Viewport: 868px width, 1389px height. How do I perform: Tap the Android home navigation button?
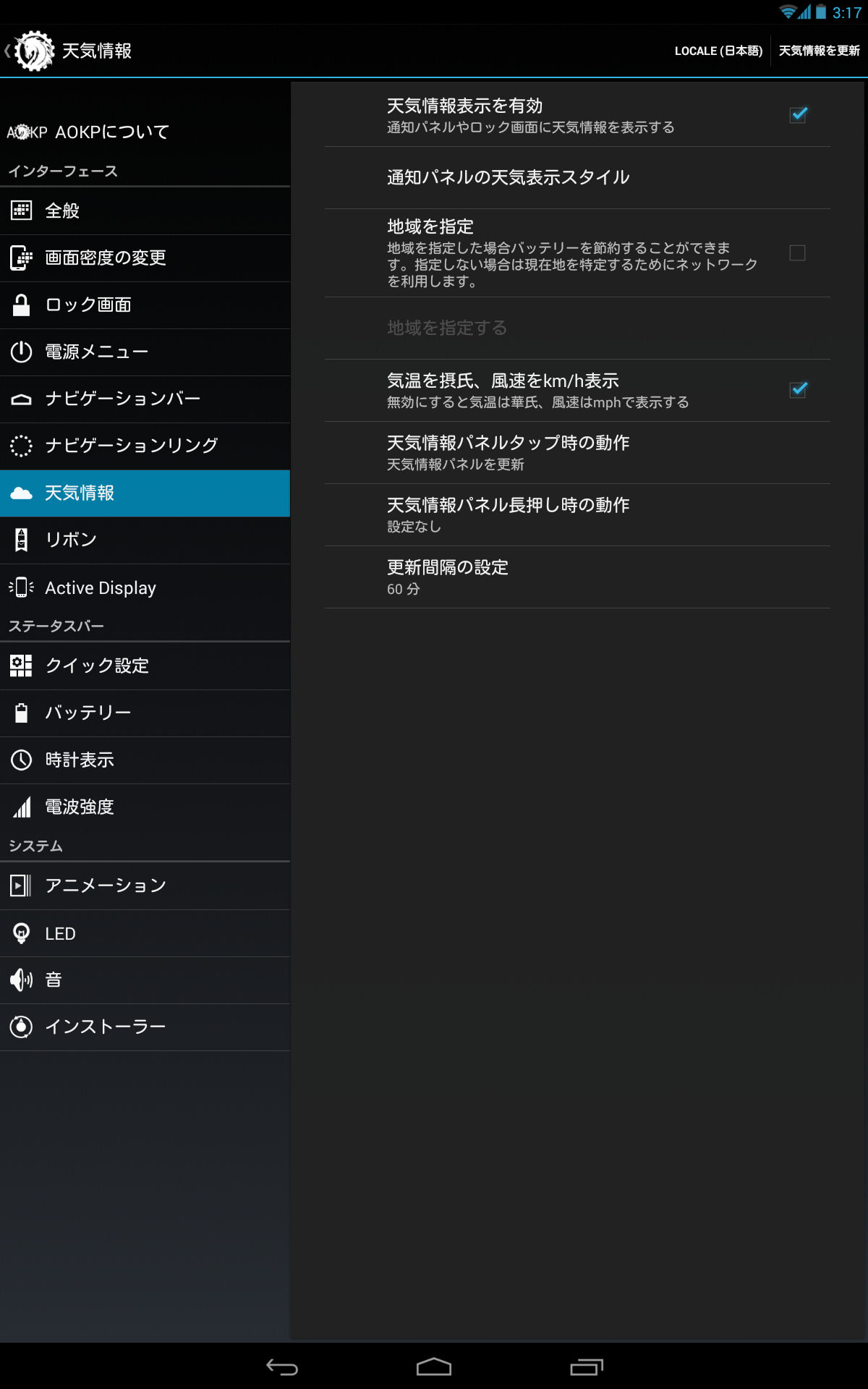434,1367
